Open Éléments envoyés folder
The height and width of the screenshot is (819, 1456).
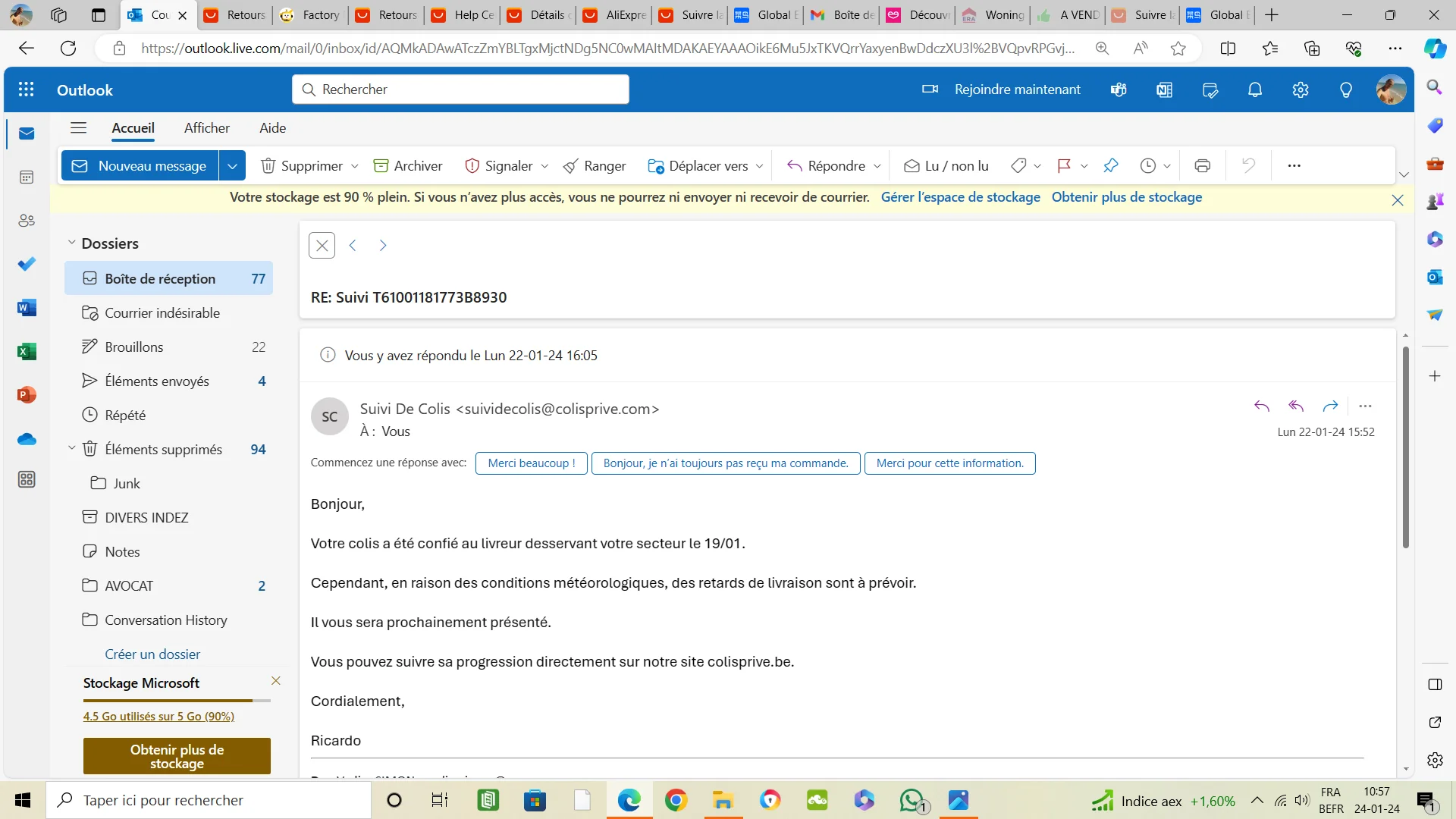click(168, 381)
